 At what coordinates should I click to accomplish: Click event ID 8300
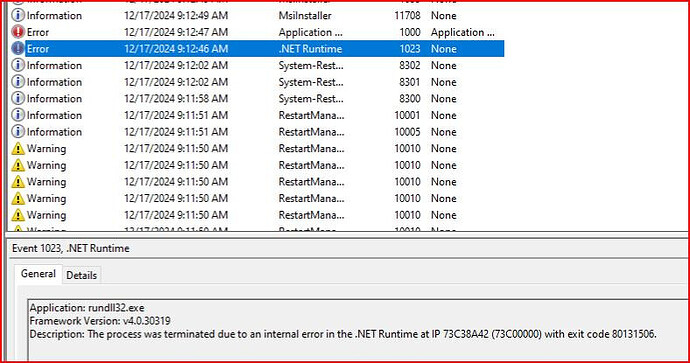pyautogui.click(x=409, y=99)
